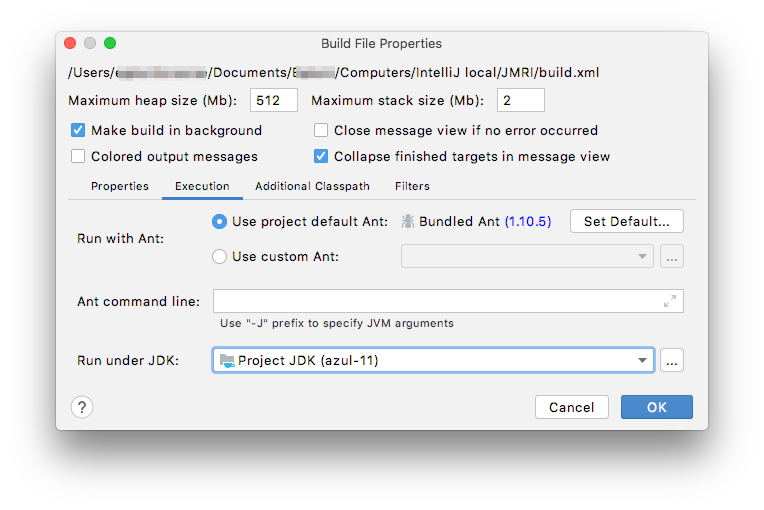Click the help question mark icon

coord(82,407)
